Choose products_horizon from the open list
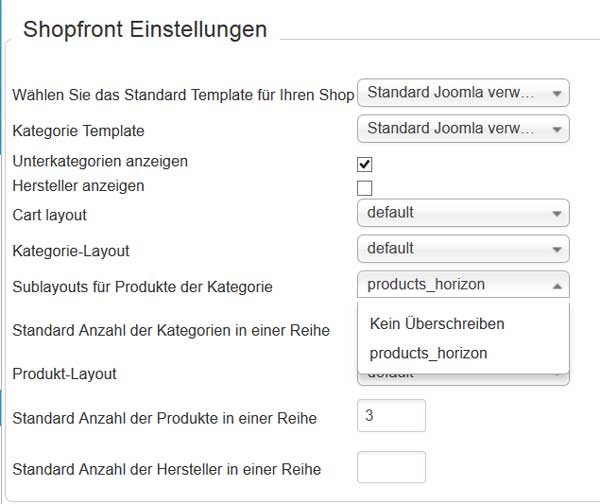Viewport: 600px width, 504px height. tap(427, 353)
